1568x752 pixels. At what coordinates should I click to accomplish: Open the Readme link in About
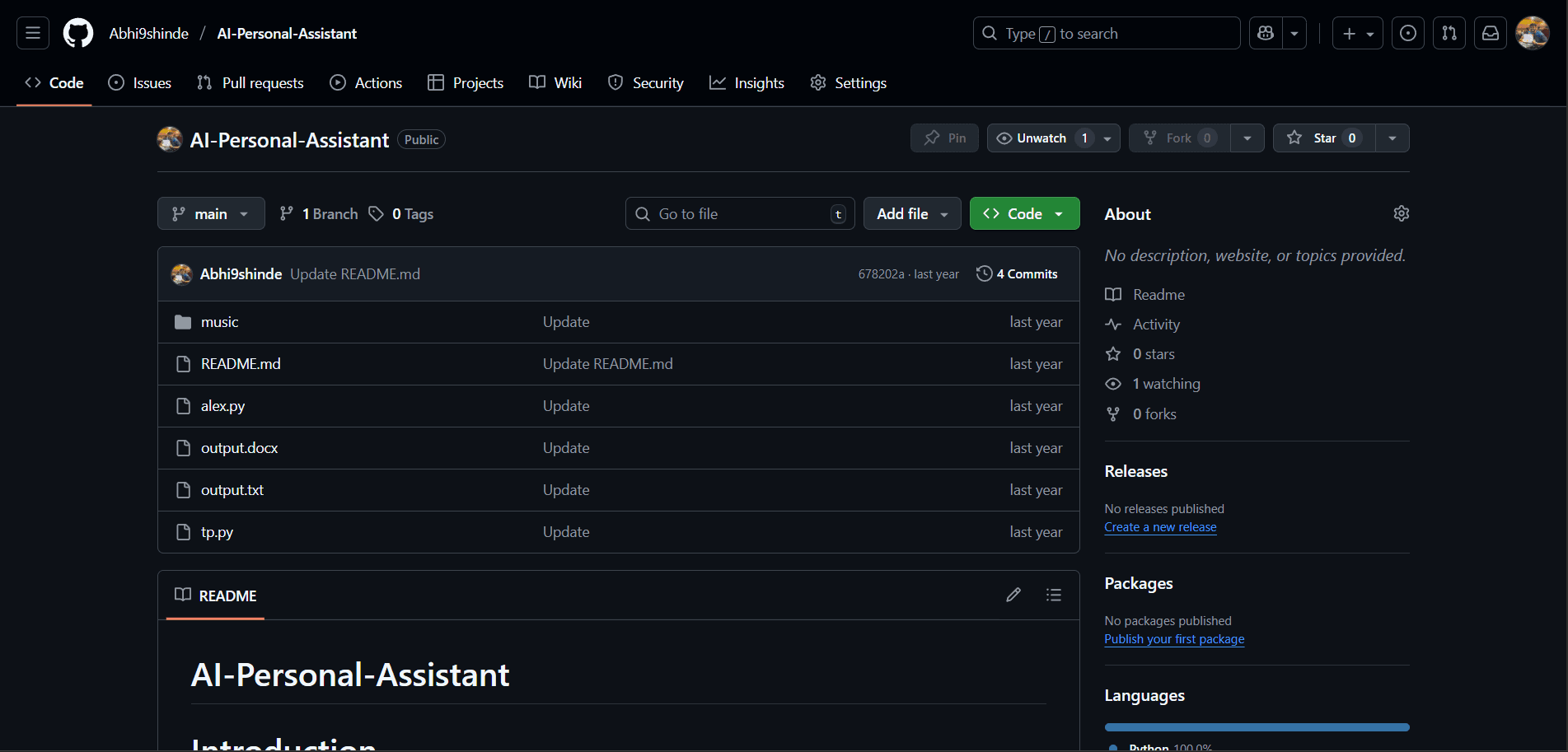(1145, 295)
